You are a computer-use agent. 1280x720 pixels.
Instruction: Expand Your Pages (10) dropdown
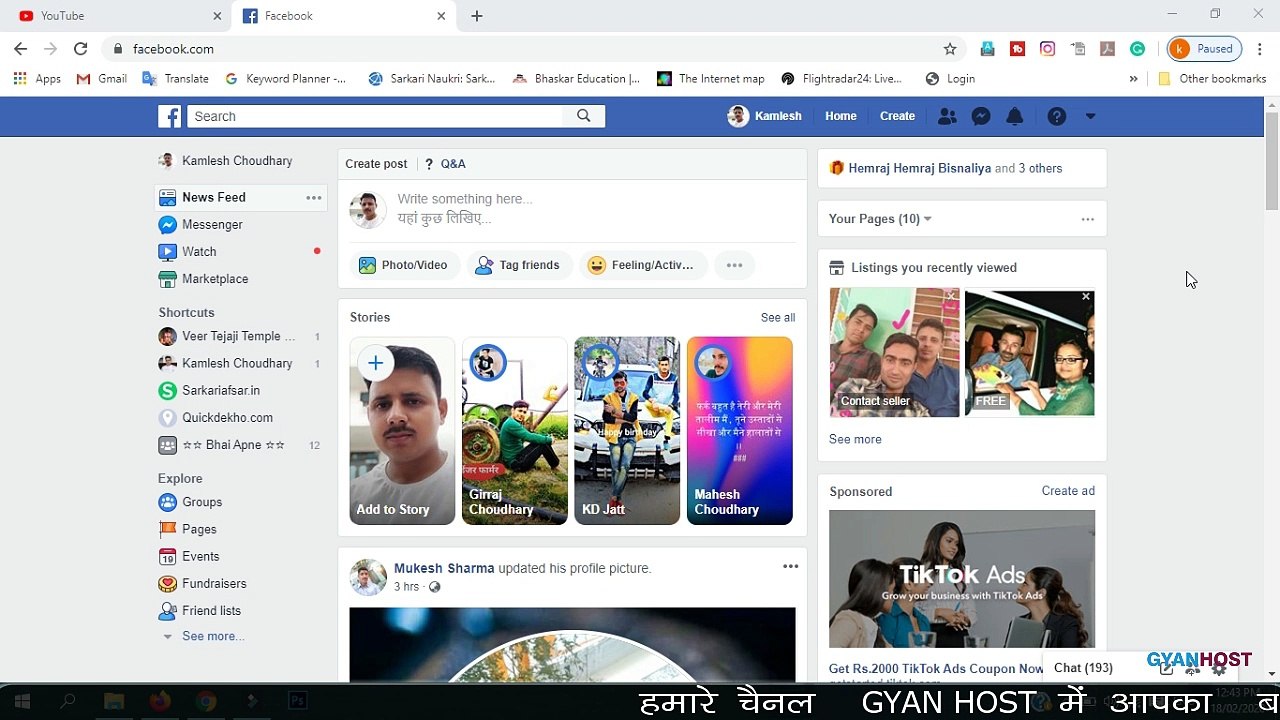pyautogui.click(x=880, y=219)
